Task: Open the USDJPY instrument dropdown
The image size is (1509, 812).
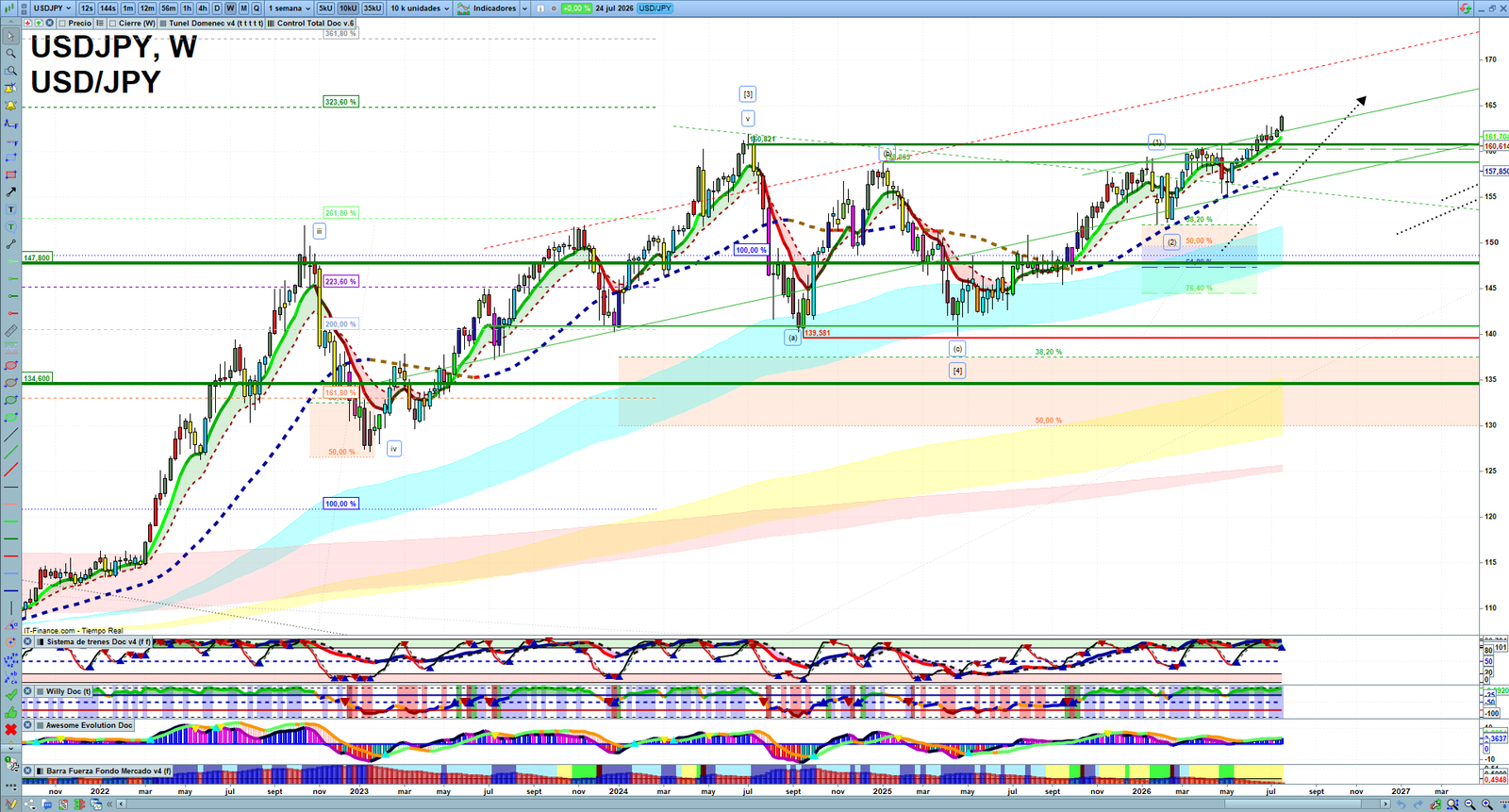Action: click(x=52, y=8)
